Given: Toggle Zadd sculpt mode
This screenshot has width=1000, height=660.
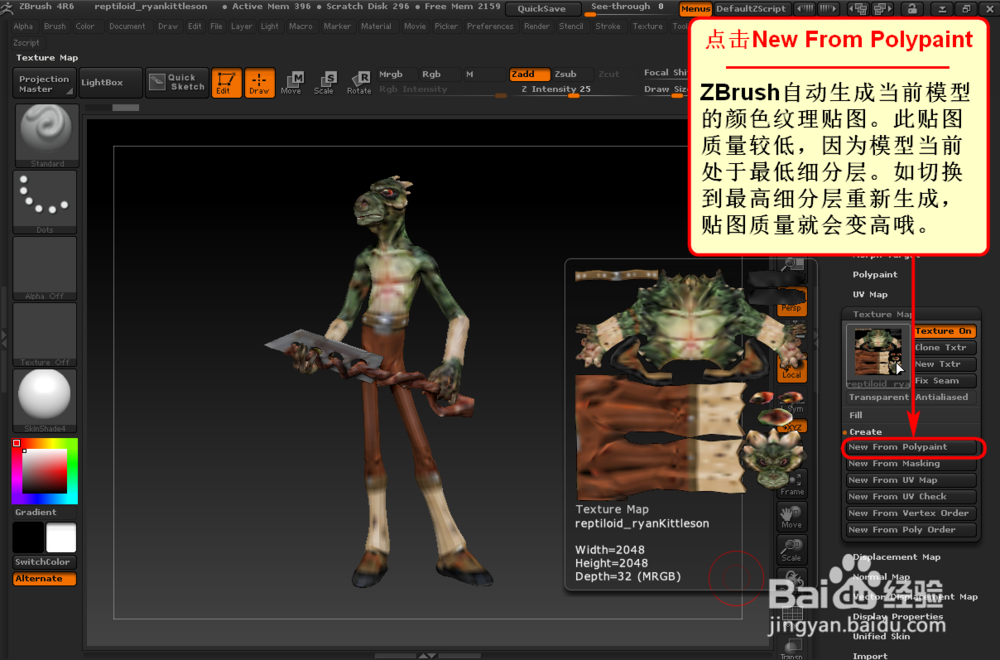Looking at the screenshot, I should (x=529, y=74).
